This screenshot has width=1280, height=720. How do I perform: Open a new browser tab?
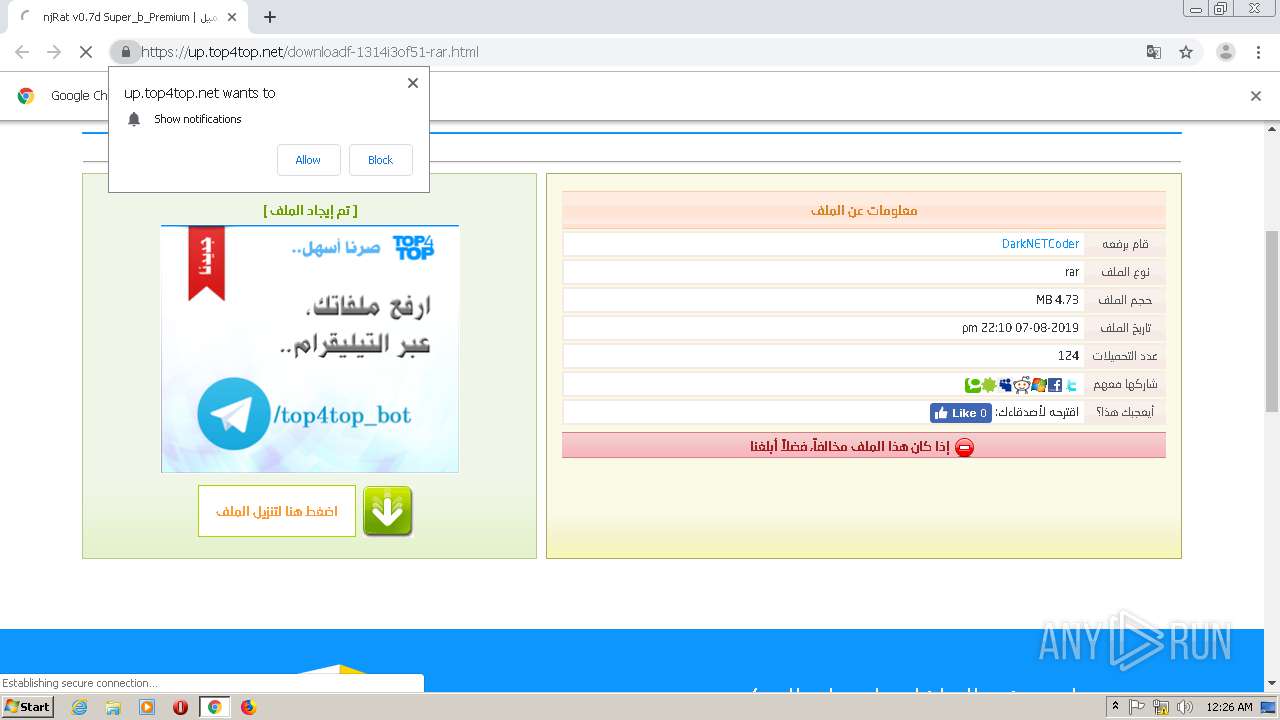(269, 17)
